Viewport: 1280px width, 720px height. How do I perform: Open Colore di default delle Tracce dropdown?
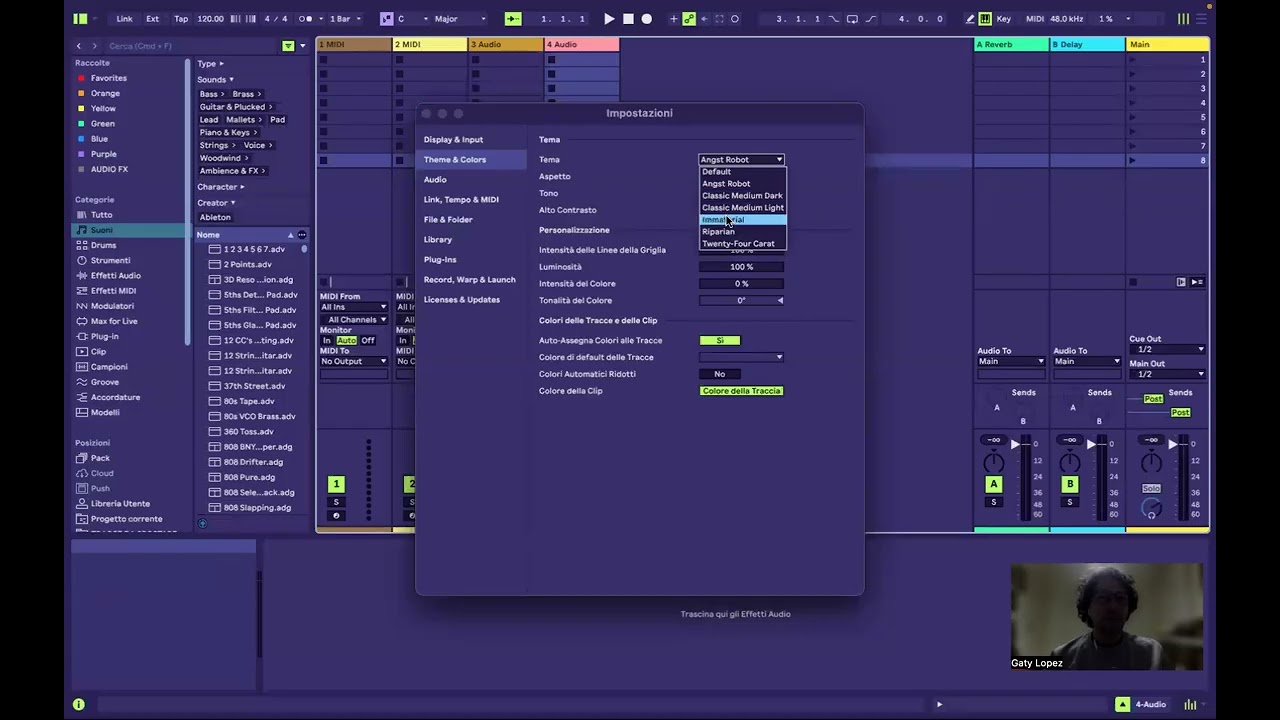741,357
